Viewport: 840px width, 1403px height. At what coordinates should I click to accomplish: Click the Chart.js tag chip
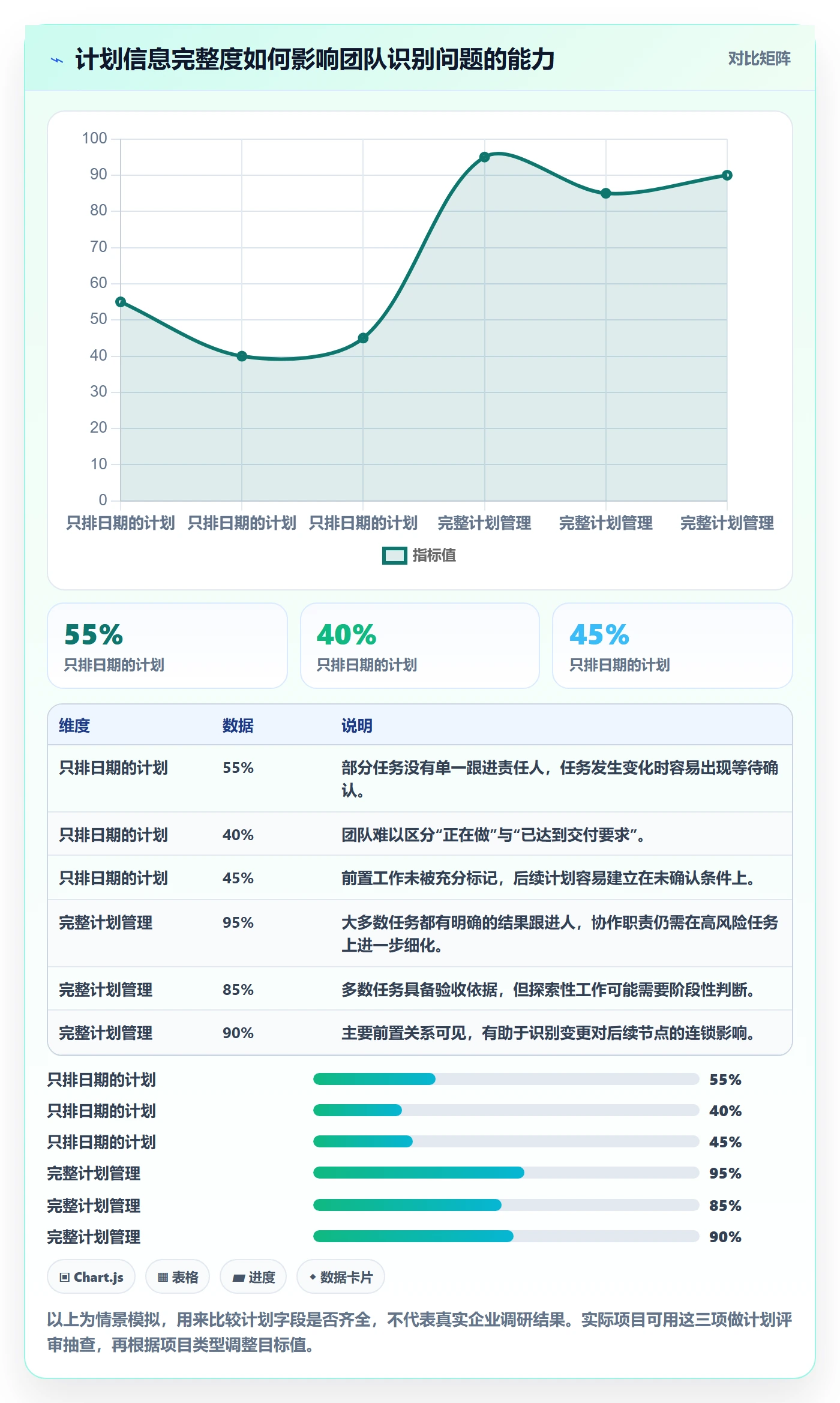(91, 1277)
